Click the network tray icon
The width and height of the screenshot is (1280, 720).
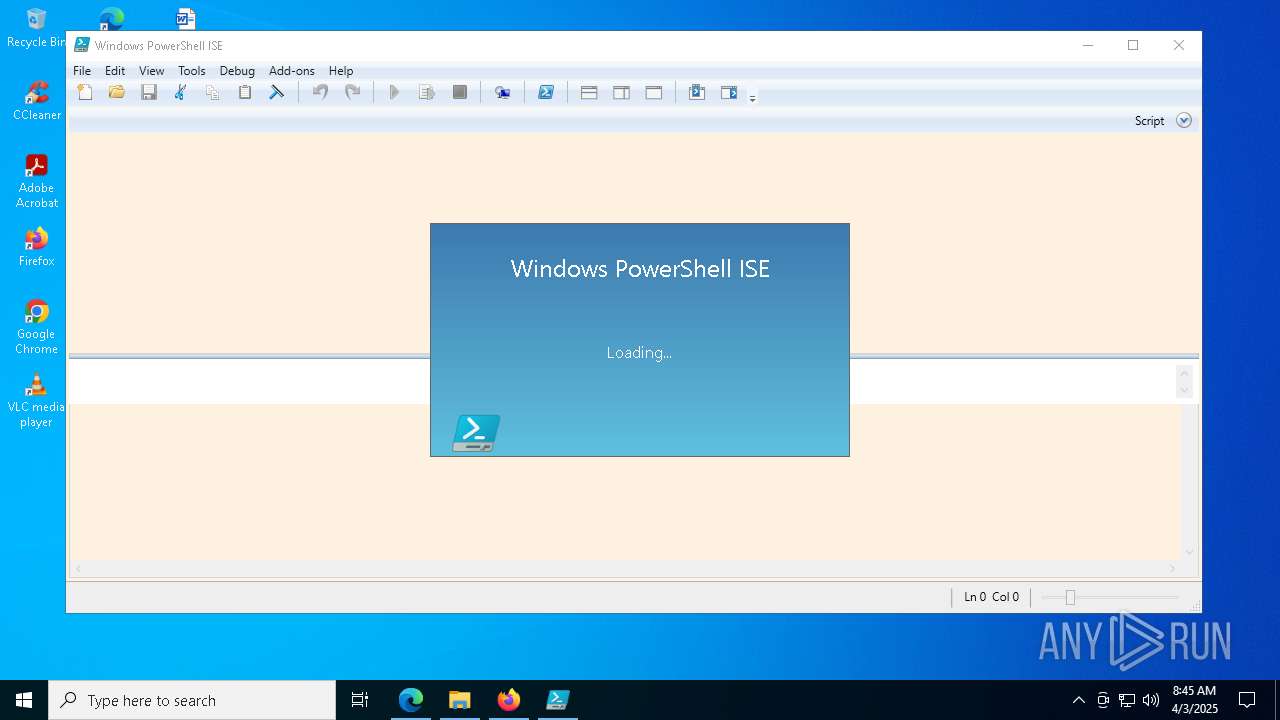1126,700
